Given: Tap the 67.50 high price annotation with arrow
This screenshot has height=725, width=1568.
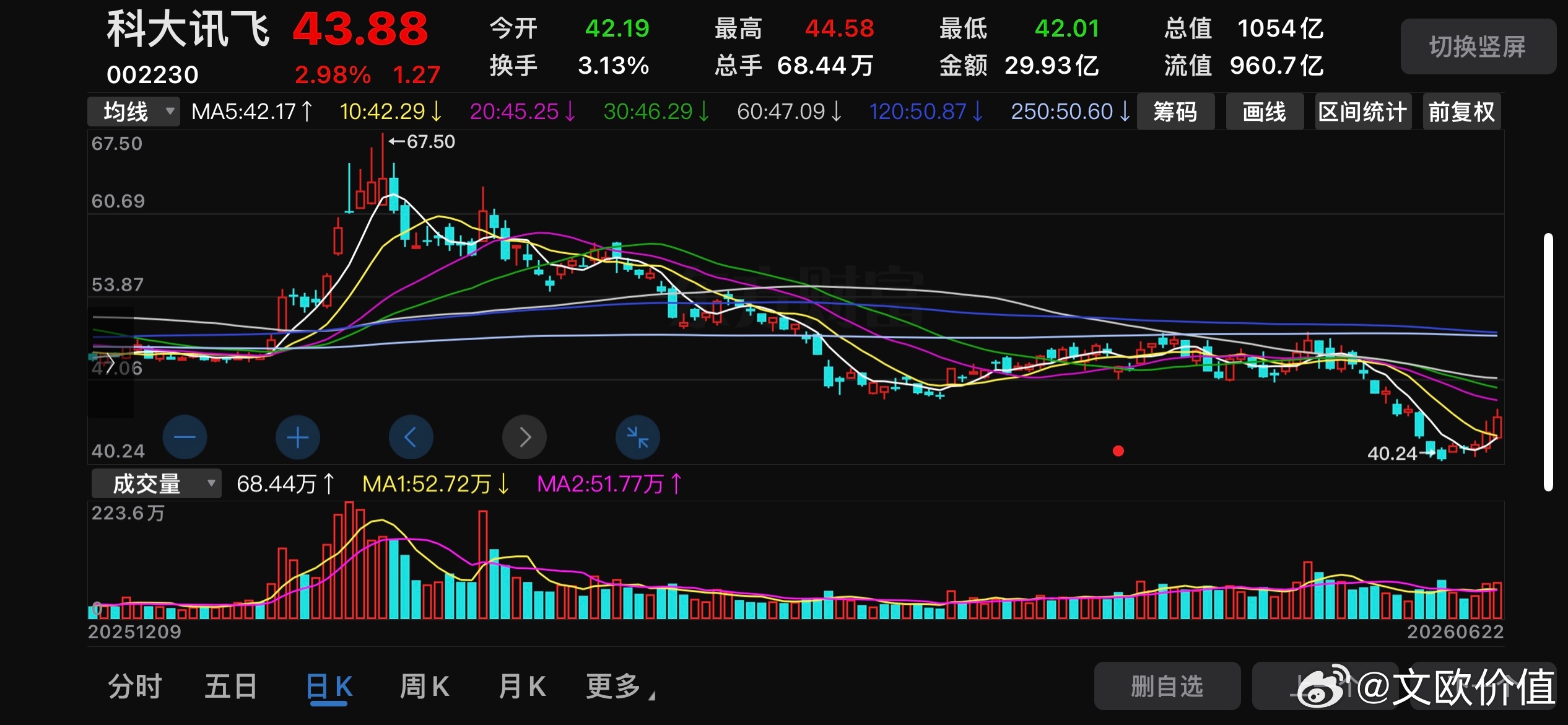Looking at the screenshot, I should point(422,142).
